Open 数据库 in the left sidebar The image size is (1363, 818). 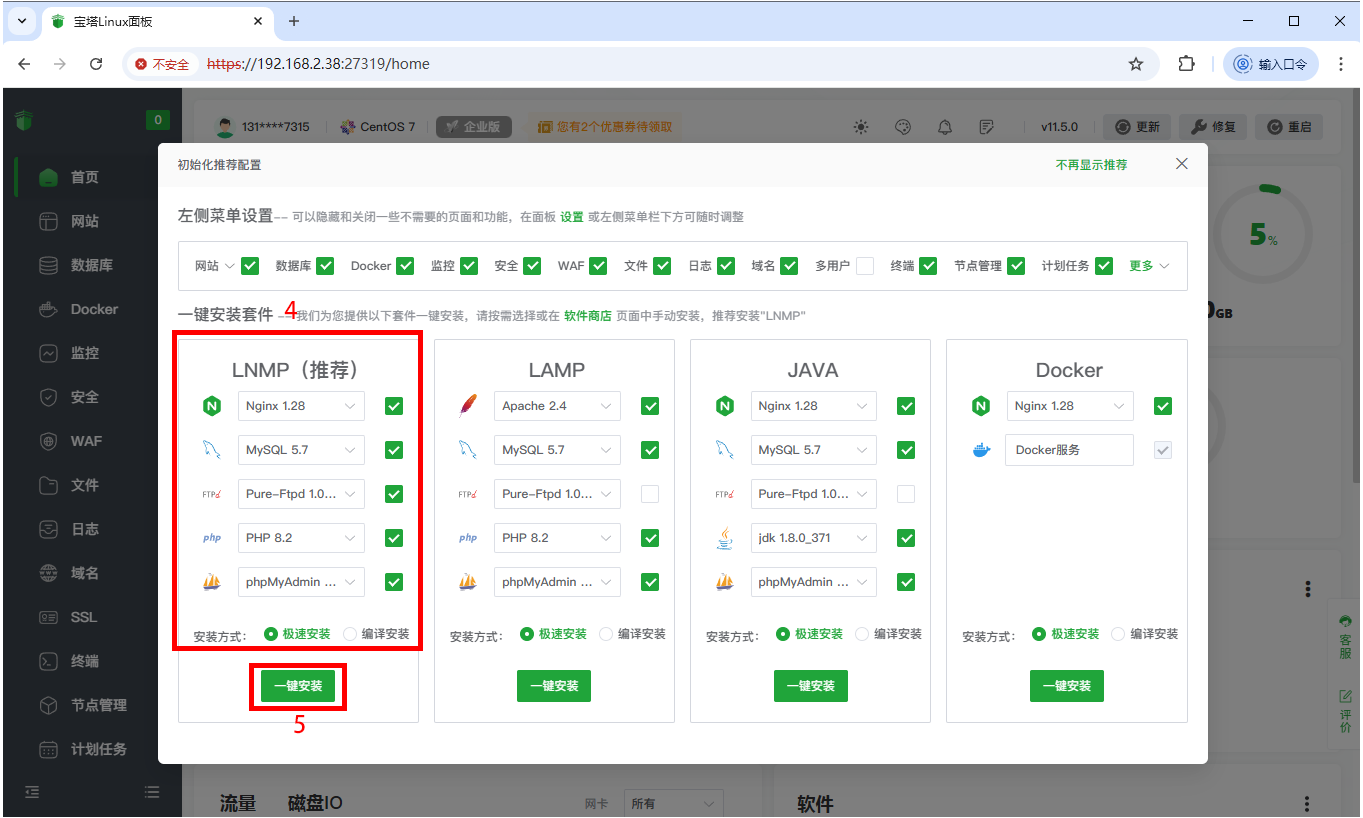(91, 265)
